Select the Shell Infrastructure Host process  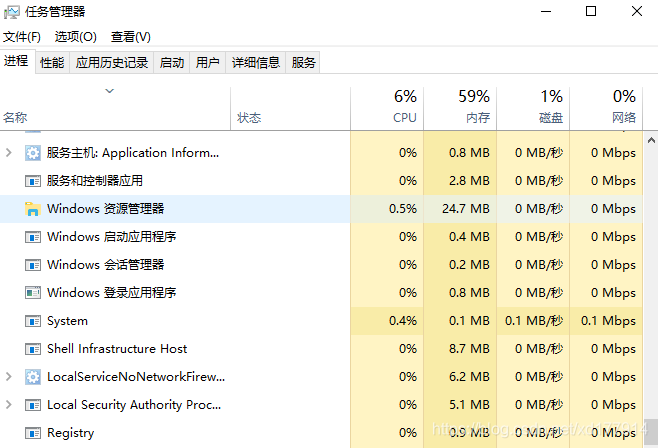click(117, 349)
